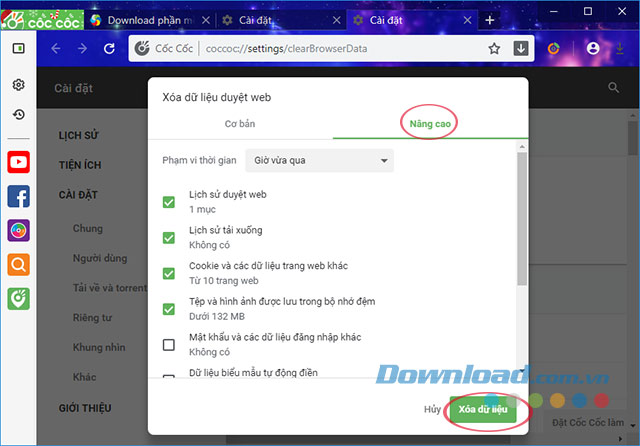Open history clock icon in sidebar
The image size is (640, 446).
coord(18,115)
